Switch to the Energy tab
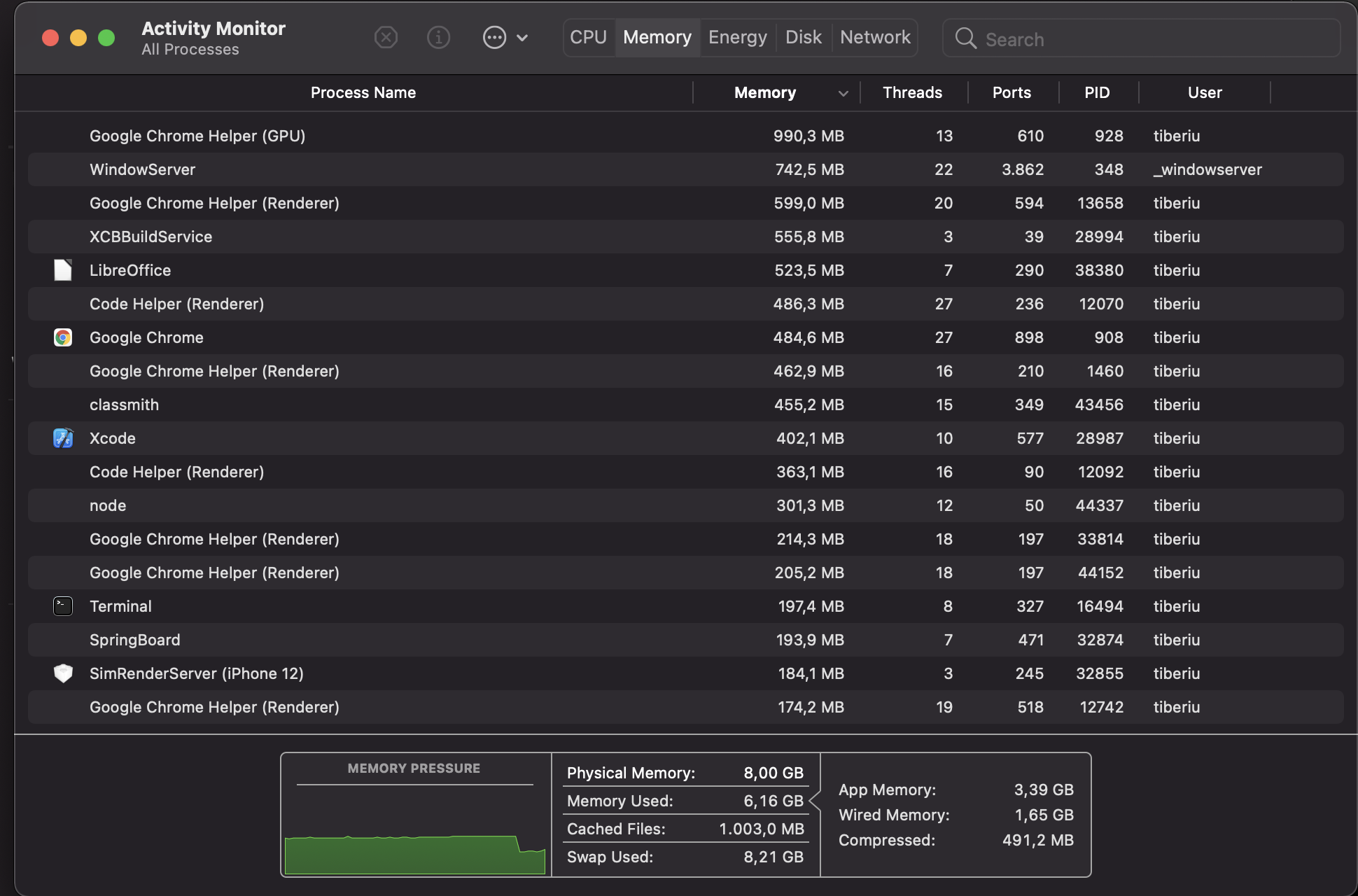This screenshot has height=896, width=1358. point(737,37)
